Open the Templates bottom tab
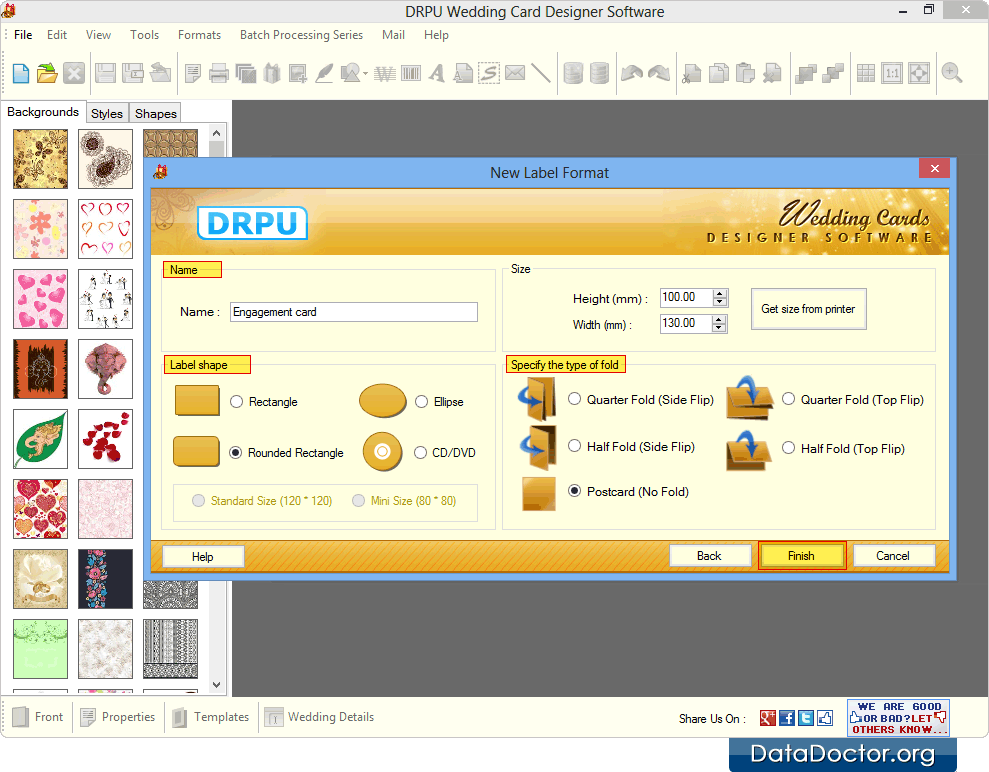The width and height of the screenshot is (989, 772). coord(211,717)
